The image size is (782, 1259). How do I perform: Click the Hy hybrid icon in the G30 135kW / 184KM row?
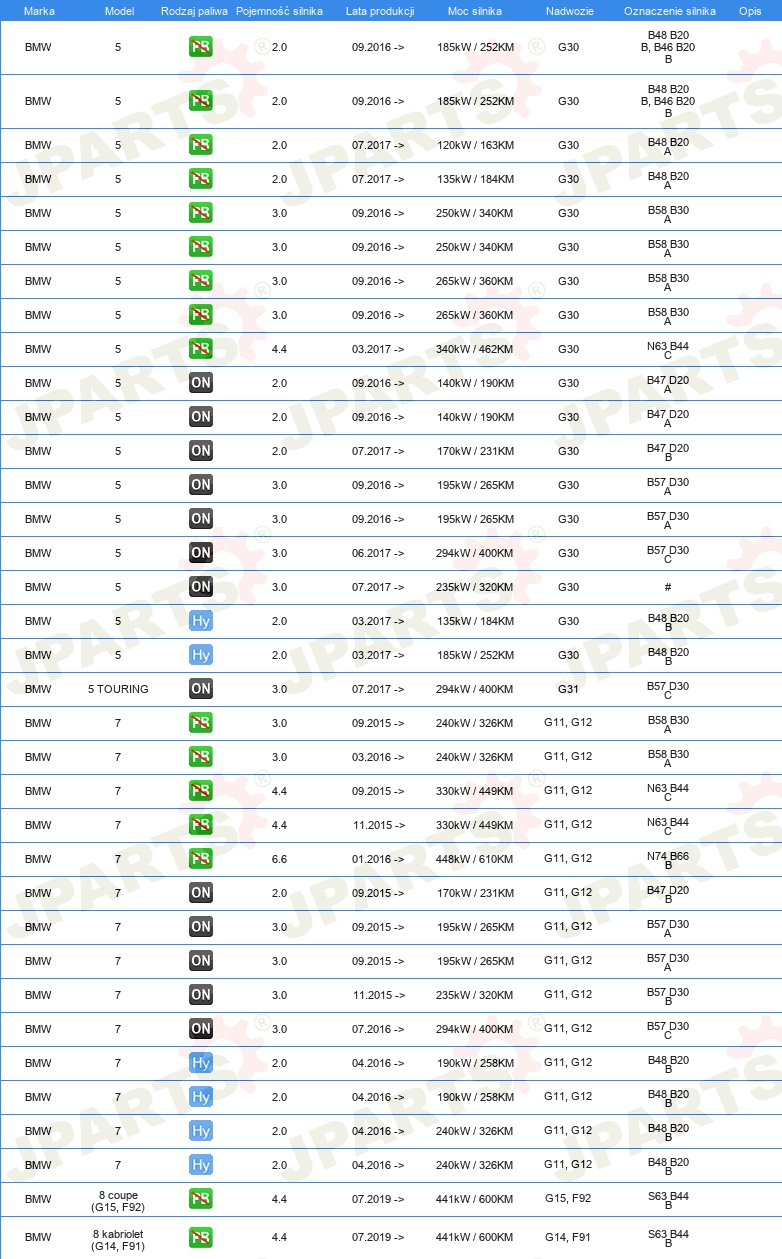[201, 621]
